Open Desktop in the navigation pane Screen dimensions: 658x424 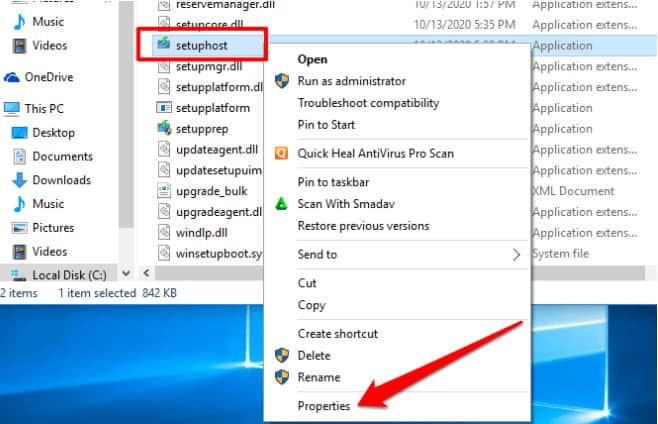(x=53, y=133)
